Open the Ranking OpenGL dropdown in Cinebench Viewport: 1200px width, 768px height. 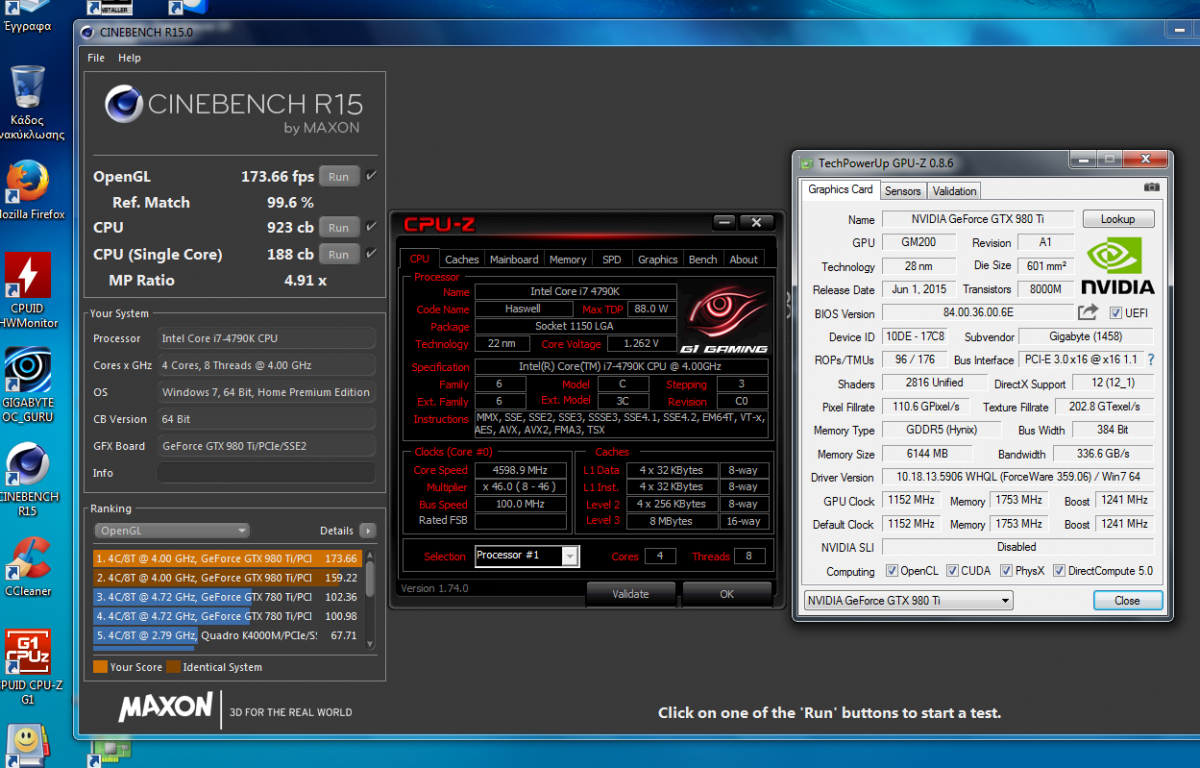point(172,531)
